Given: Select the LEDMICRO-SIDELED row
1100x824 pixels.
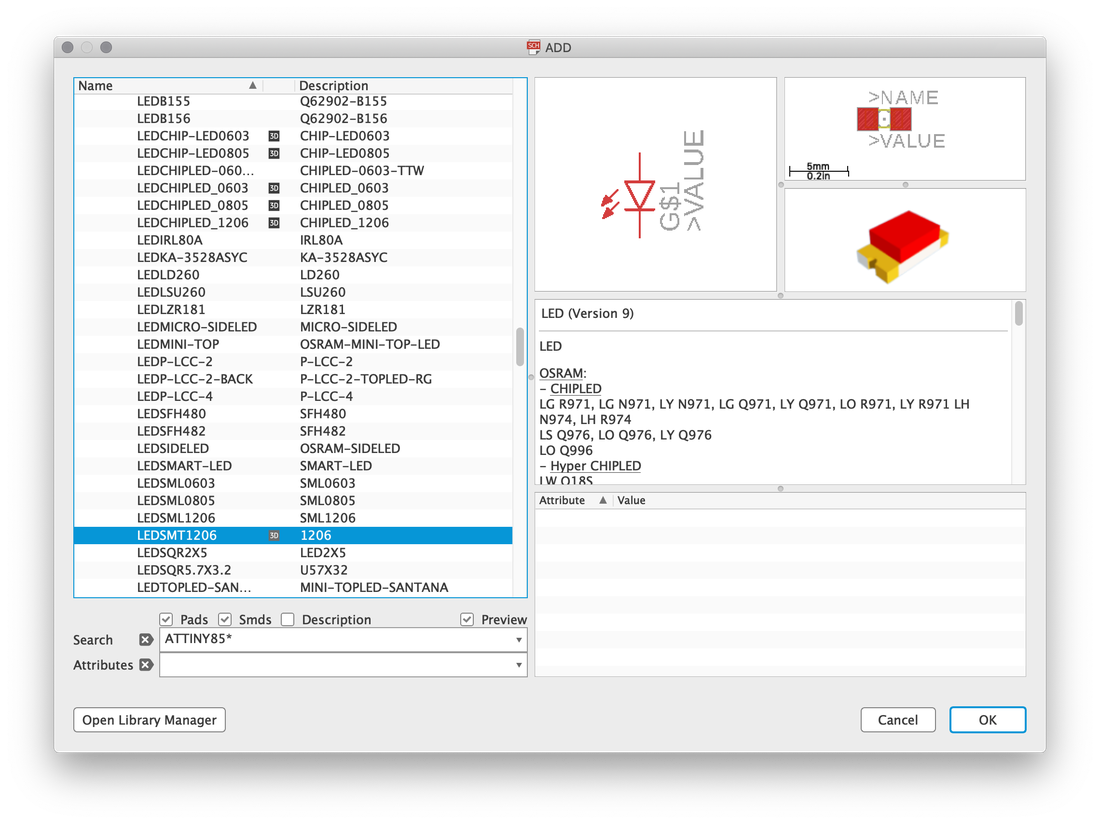Looking at the screenshot, I should (x=293, y=327).
